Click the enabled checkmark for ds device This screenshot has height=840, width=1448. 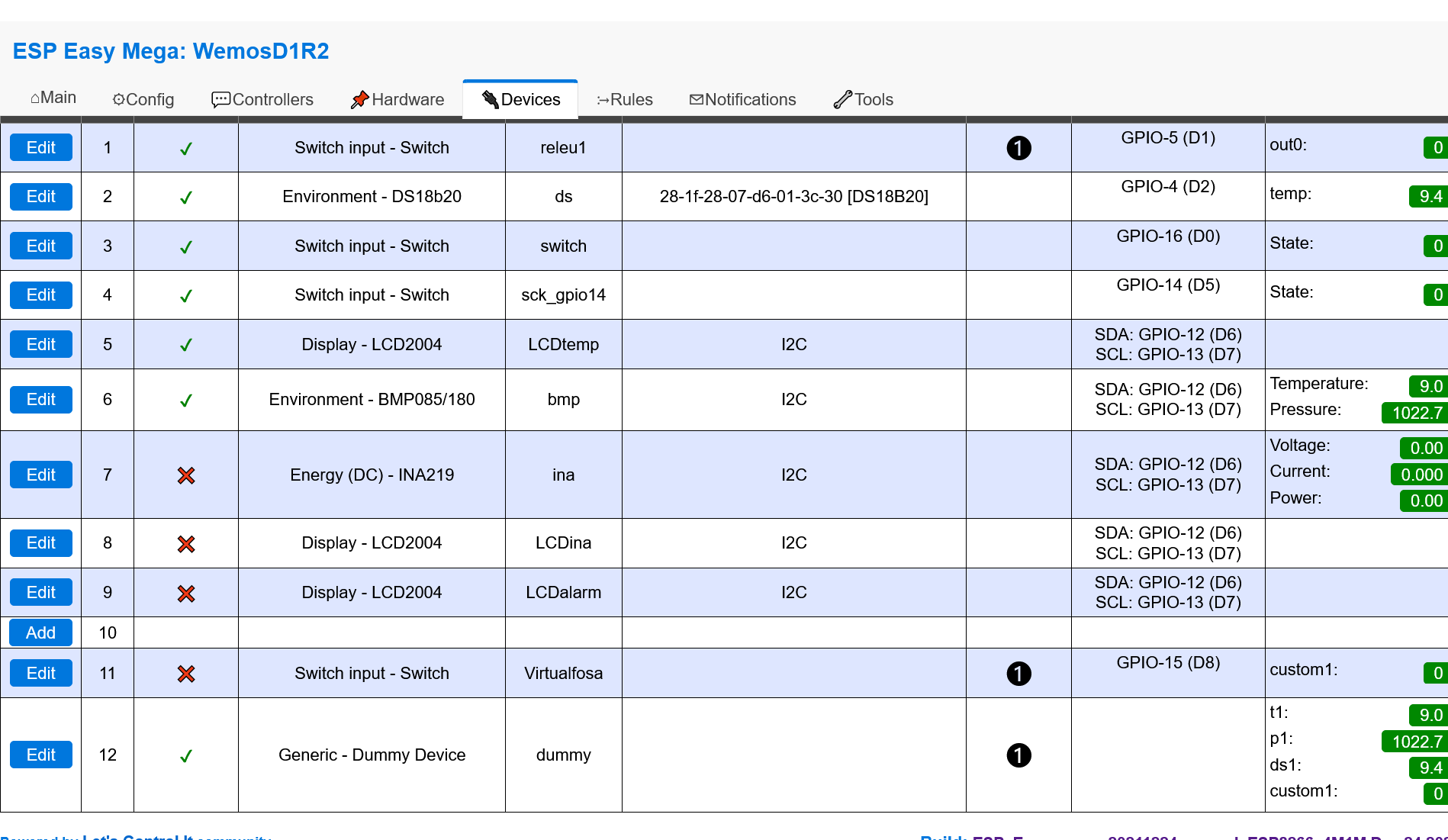185,198
